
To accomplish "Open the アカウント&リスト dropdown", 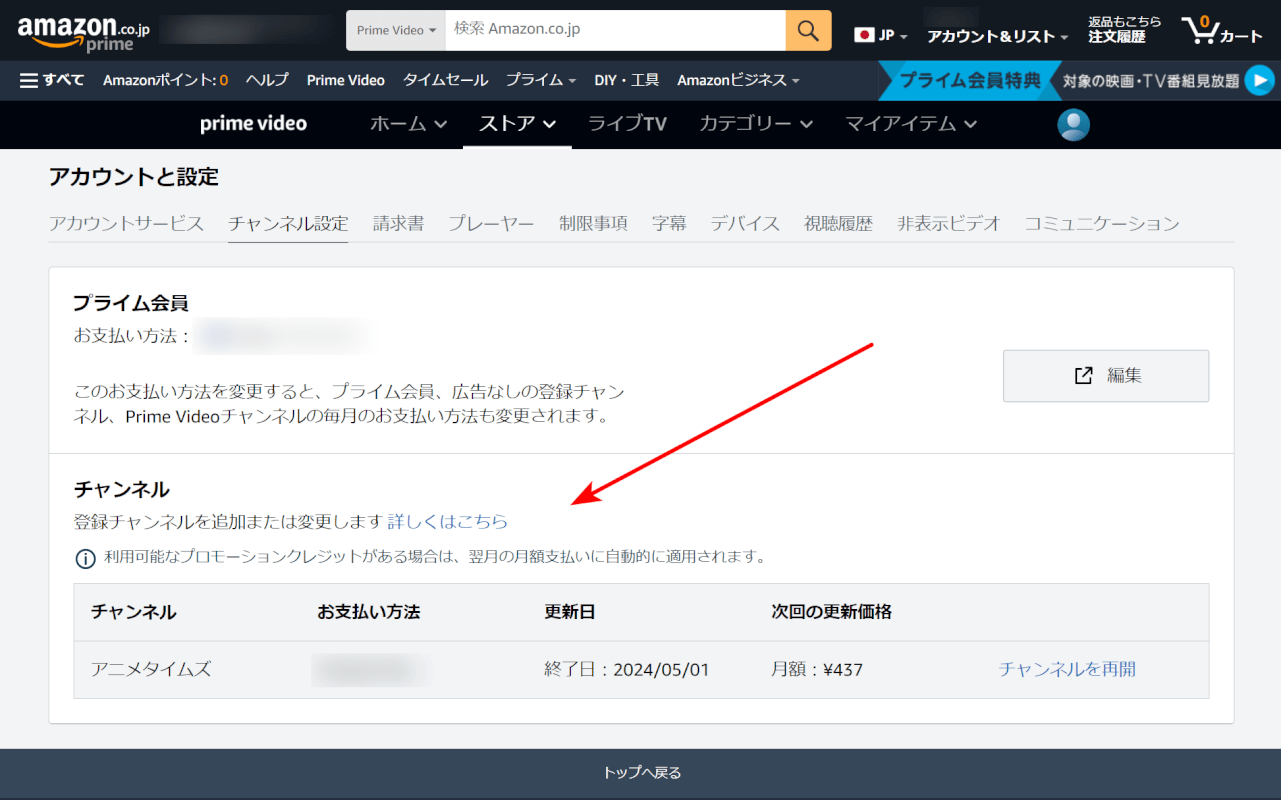I will 997,36.
